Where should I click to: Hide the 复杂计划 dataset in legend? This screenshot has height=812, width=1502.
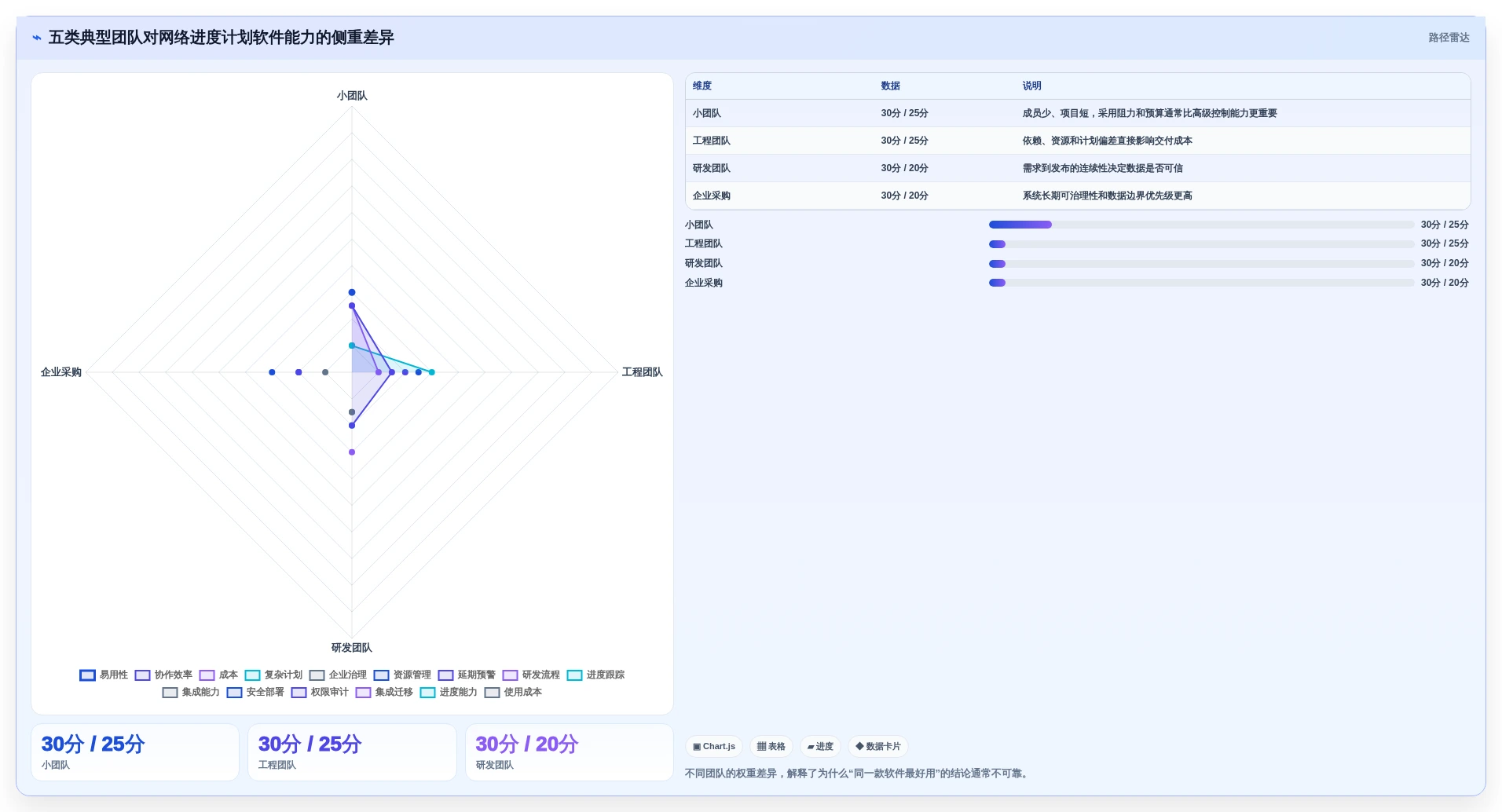pyautogui.click(x=273, y=675)
